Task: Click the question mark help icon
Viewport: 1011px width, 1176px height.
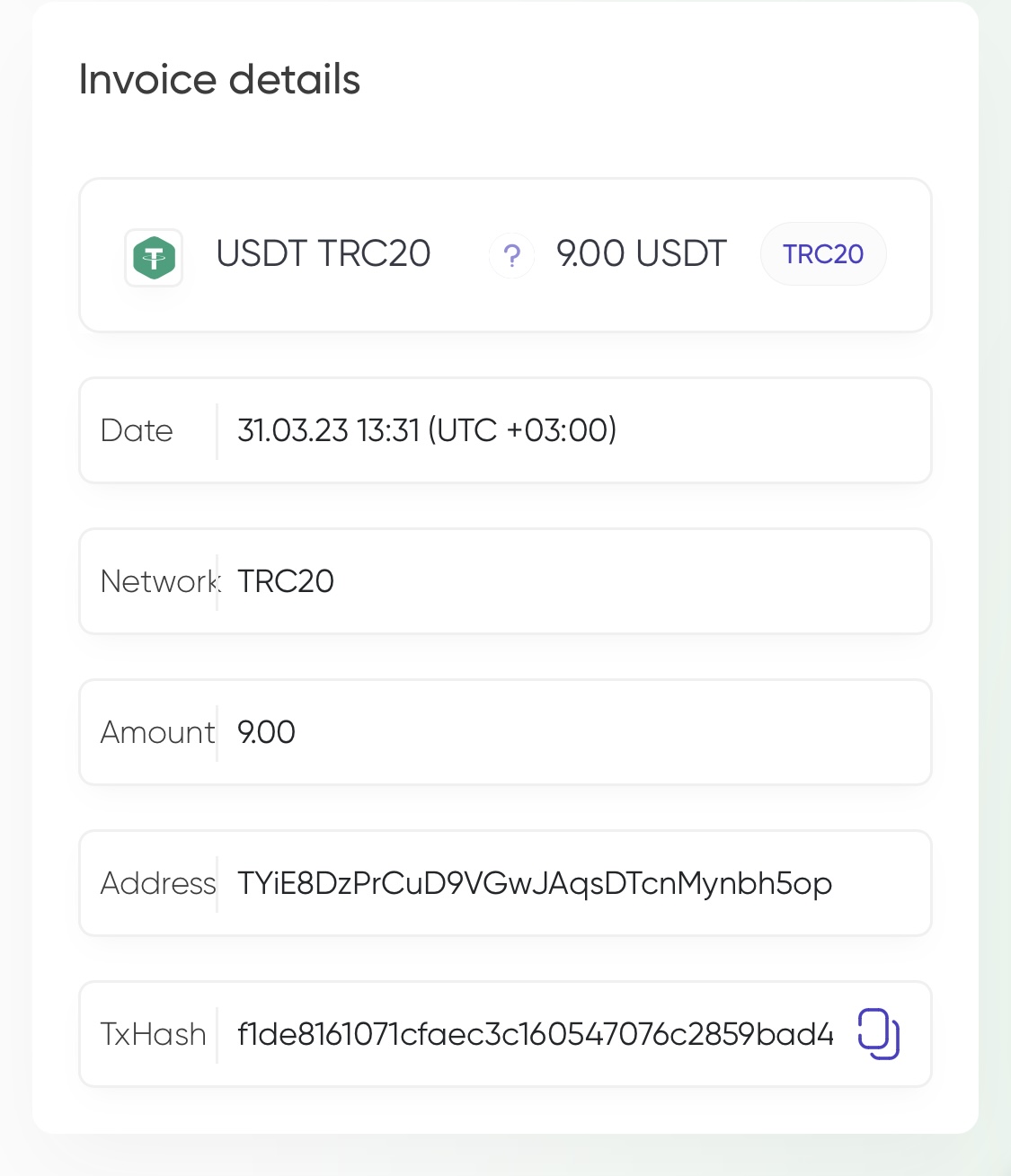Action: [512, 256]
